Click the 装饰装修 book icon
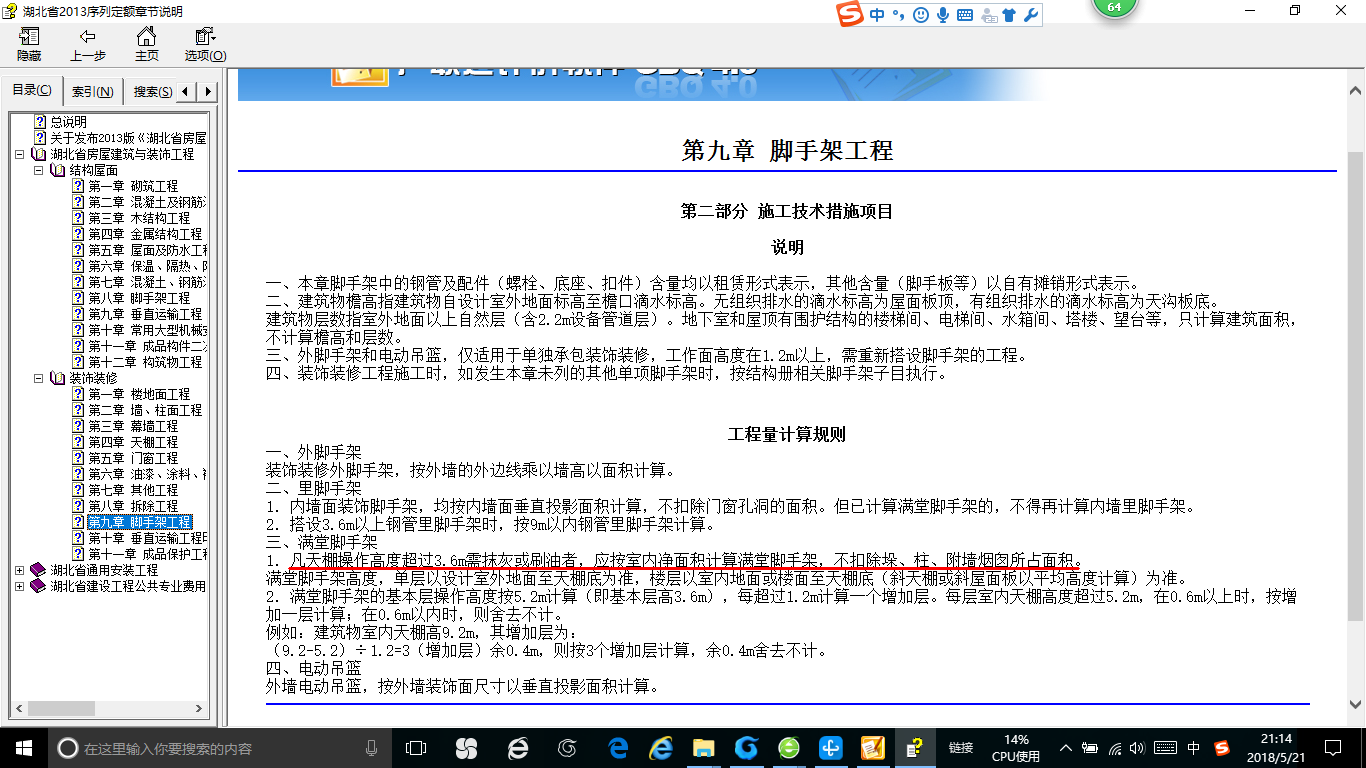The width and height of the screenshot is (1366, 768). (x=57, y=378)
